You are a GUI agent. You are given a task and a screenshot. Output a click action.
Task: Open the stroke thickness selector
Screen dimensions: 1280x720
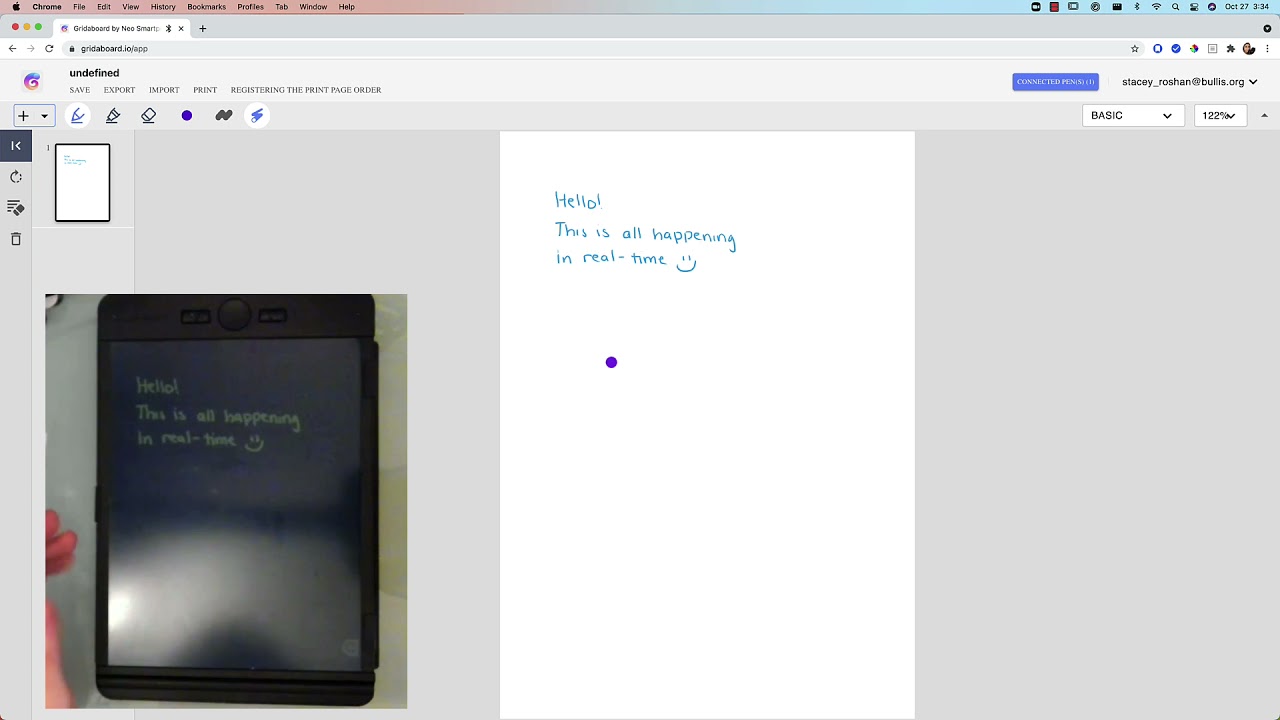click(224, 116)
